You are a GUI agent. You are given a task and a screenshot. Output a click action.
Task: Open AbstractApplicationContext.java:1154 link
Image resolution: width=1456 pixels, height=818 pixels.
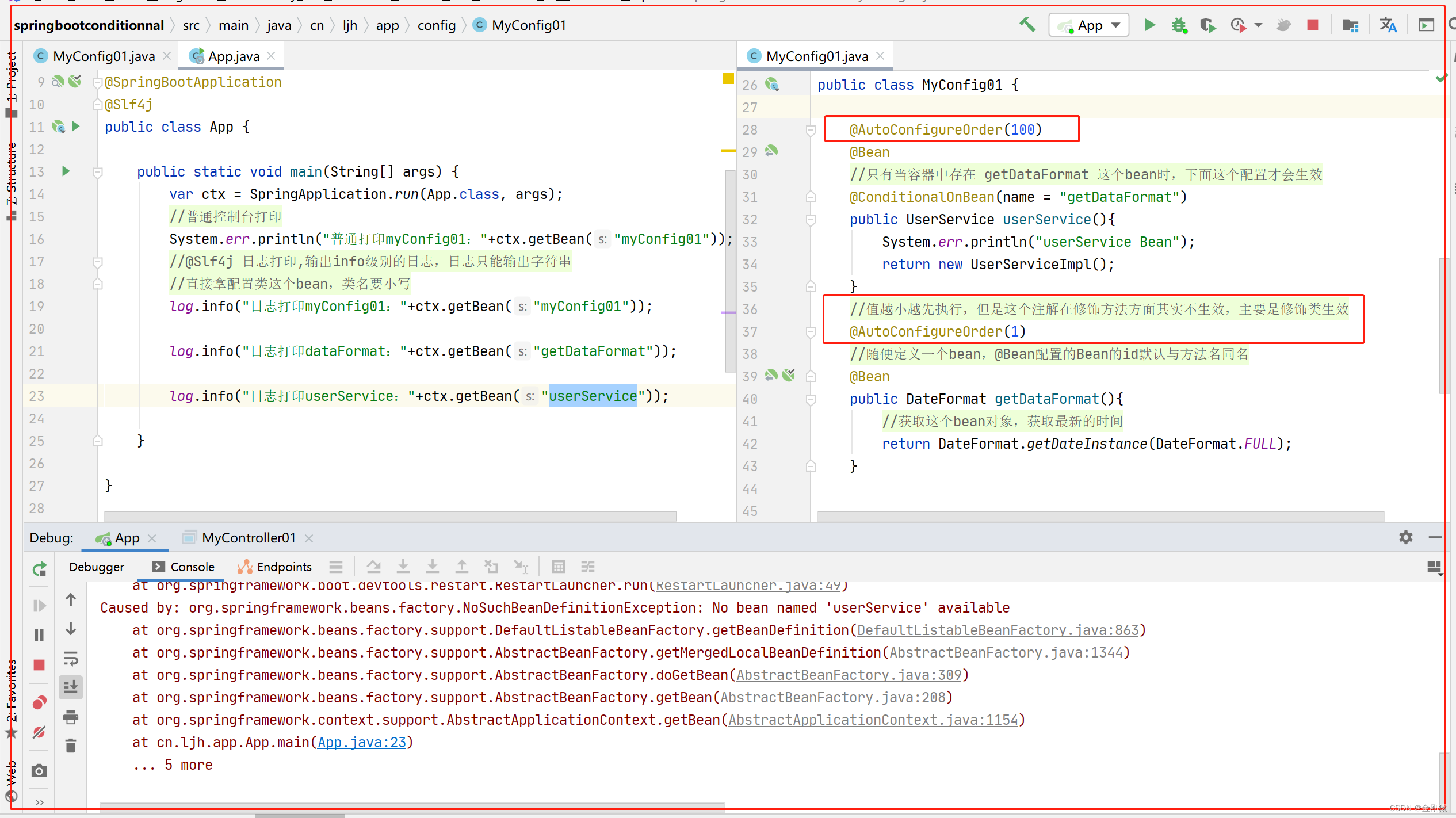pyautogui.click(x=873, y=720)
